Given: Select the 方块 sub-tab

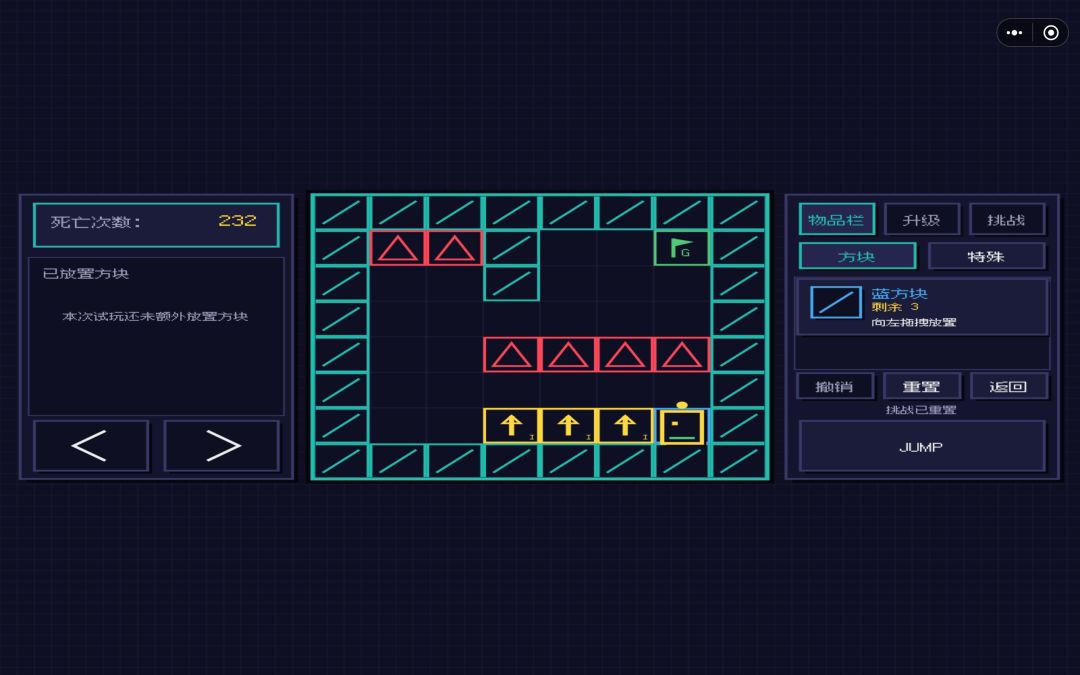Looking at the screenshot, I should [858, 256].
